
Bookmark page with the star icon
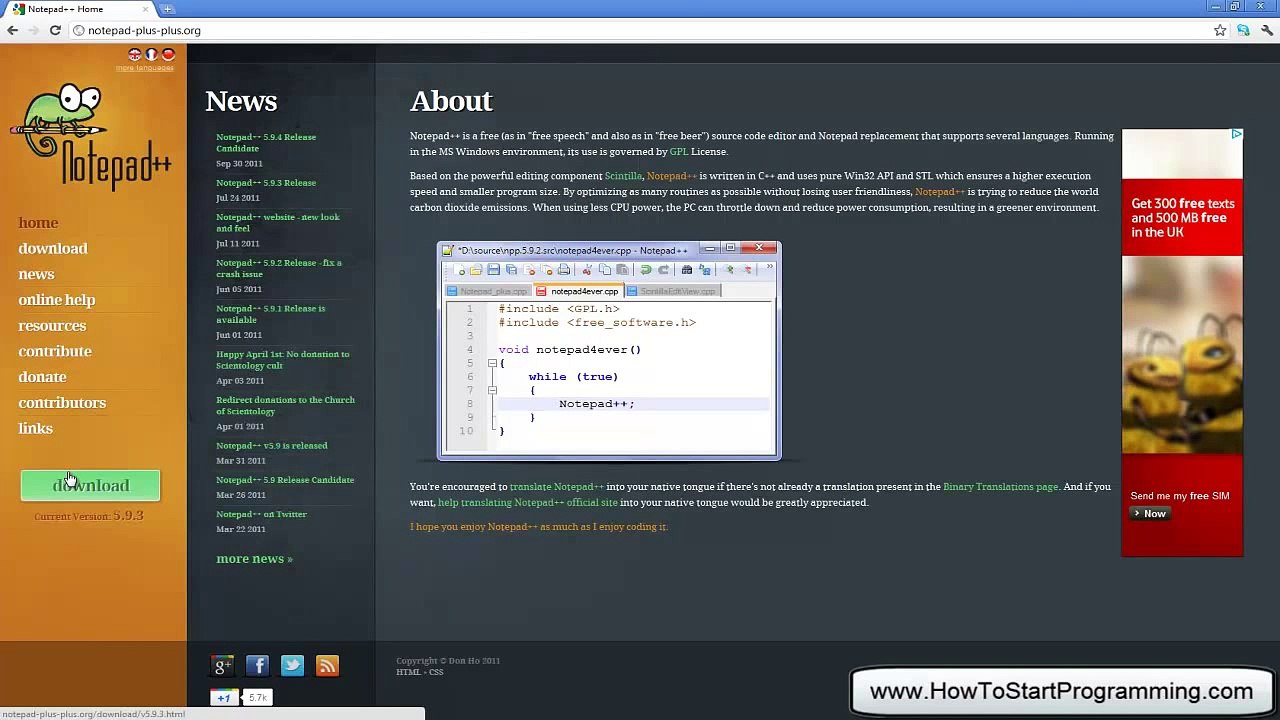[1220, 30]
